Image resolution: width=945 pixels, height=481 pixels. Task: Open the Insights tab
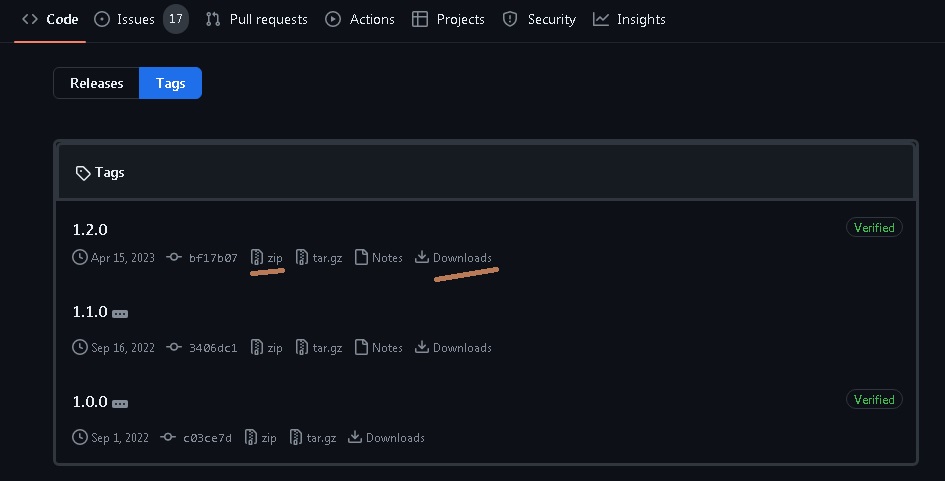[629, 19]
